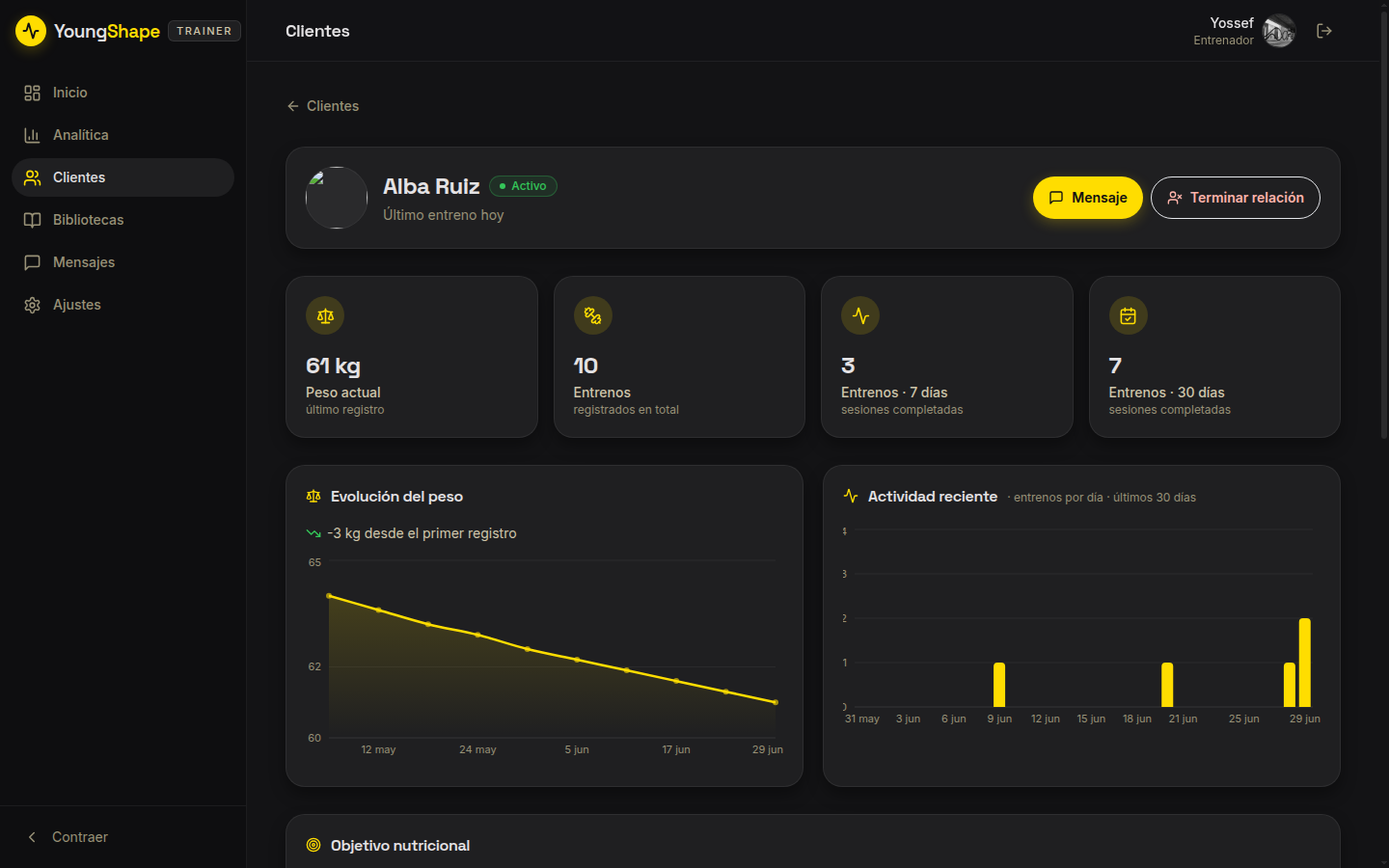1389x868 pixels.
Task: Click the calendar-check icon on the 30 días card
Action: point(1129,315)
